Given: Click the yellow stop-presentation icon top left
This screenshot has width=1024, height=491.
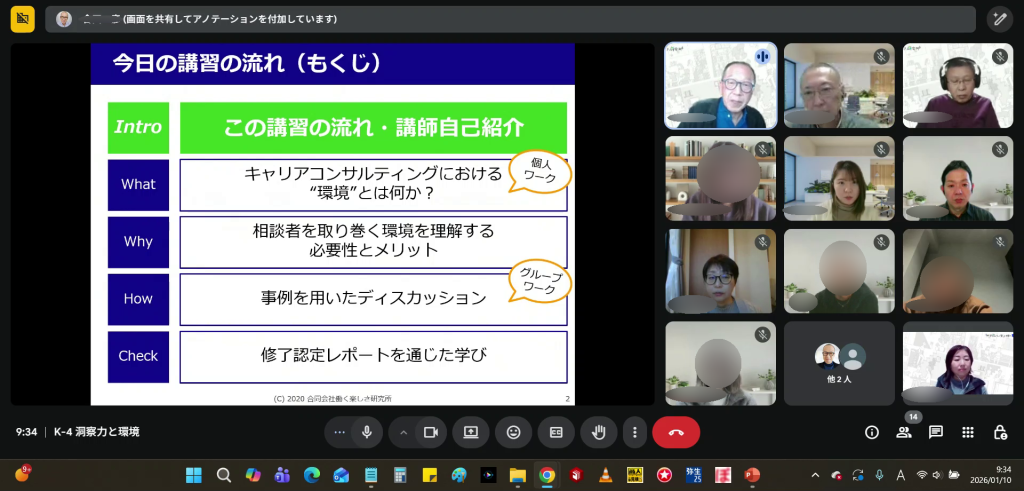Looking at the screenshot, I should 22,19.
